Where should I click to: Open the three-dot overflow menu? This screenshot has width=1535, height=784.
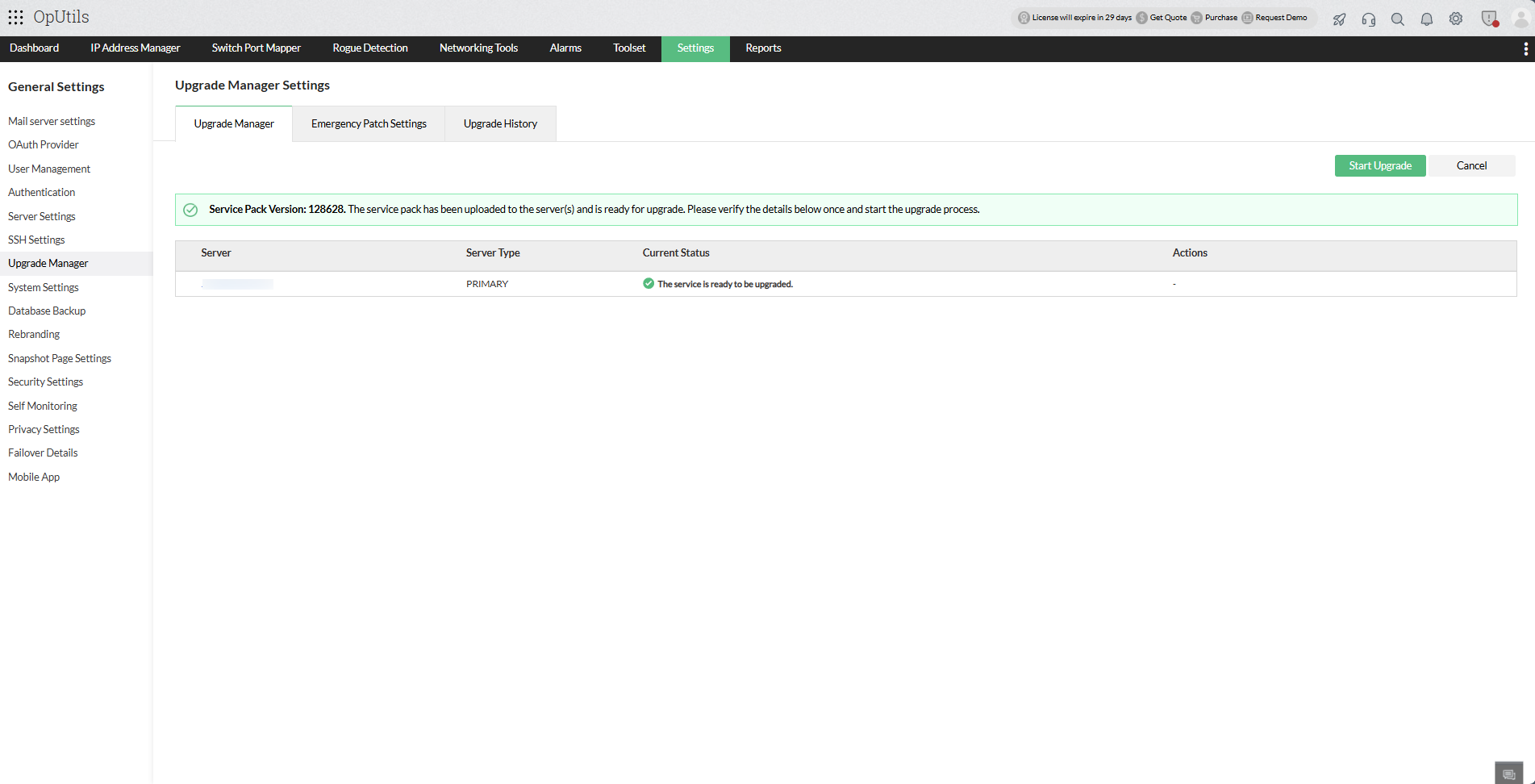point(1525,49)
